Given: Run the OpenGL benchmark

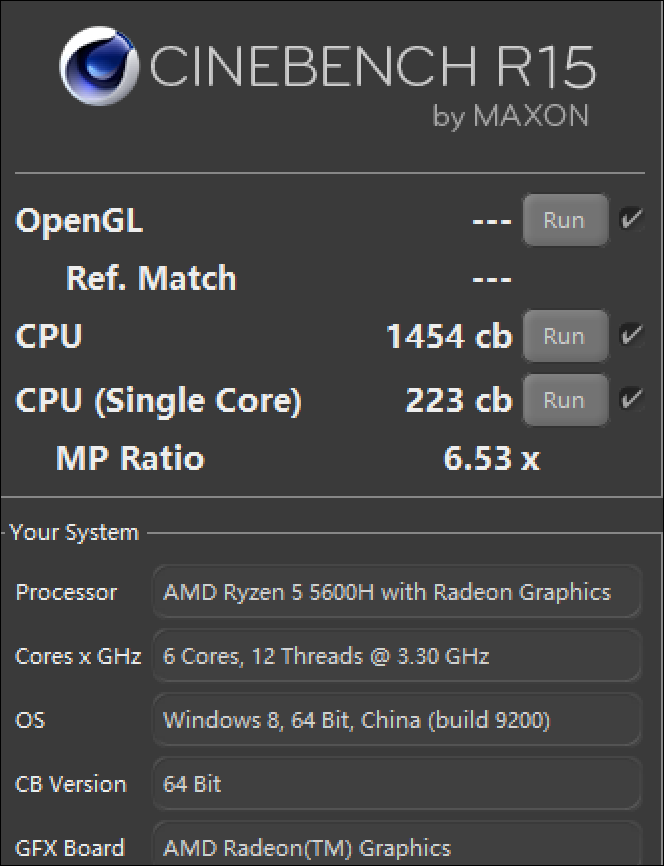Looking at the screenshot, I should pos(564,220).
